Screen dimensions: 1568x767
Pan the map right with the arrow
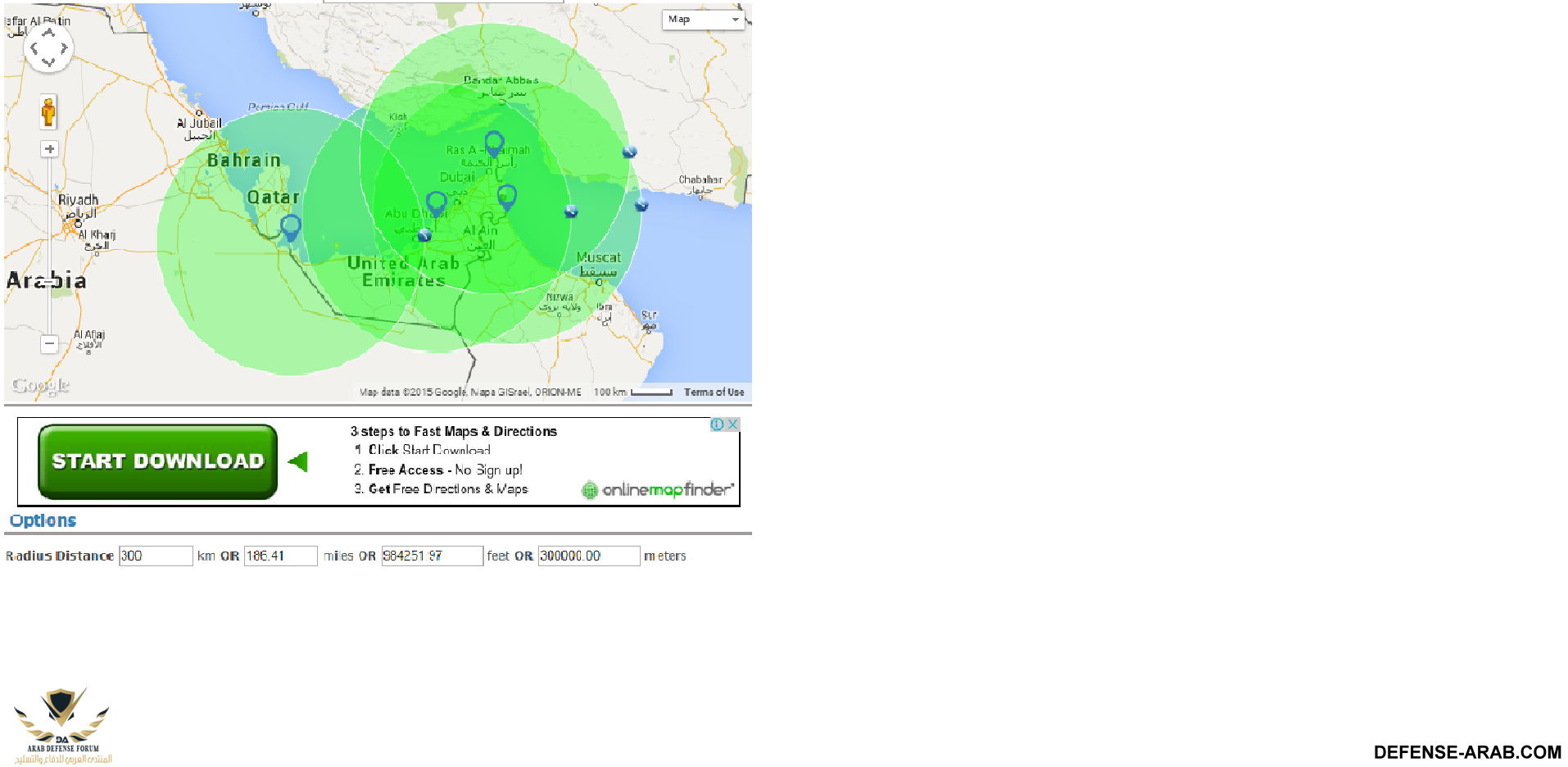pos(64,48)
